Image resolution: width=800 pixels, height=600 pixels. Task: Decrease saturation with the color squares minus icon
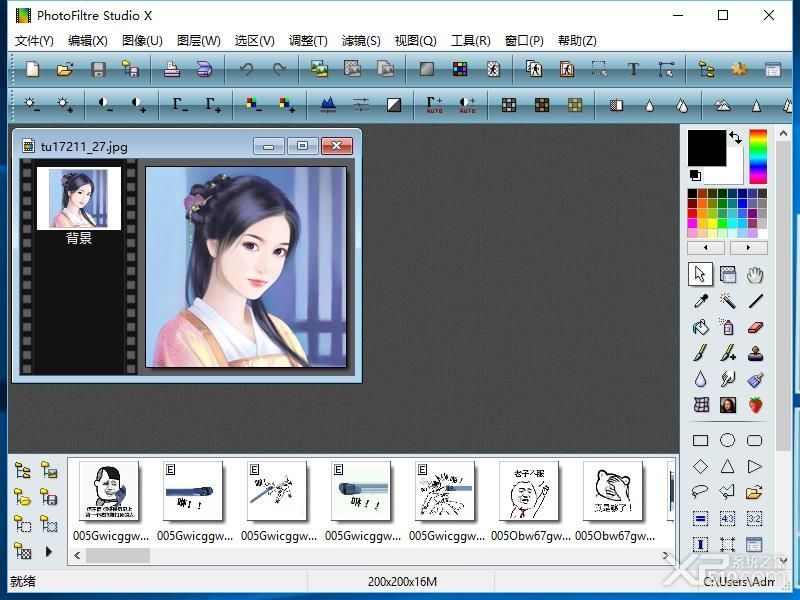click(x=254, y=105)
